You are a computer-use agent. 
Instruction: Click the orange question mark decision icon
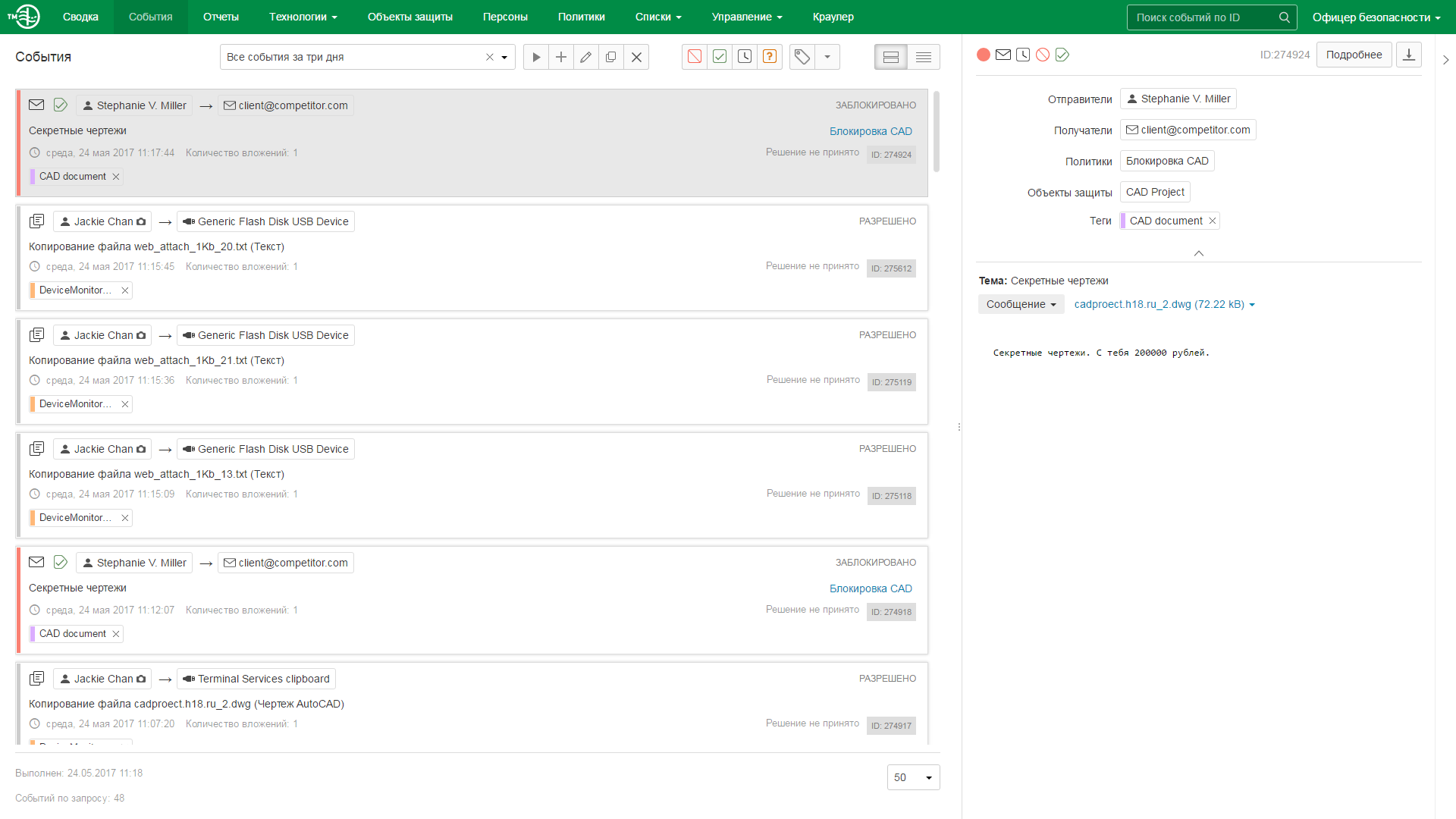[x=770, y=57]
